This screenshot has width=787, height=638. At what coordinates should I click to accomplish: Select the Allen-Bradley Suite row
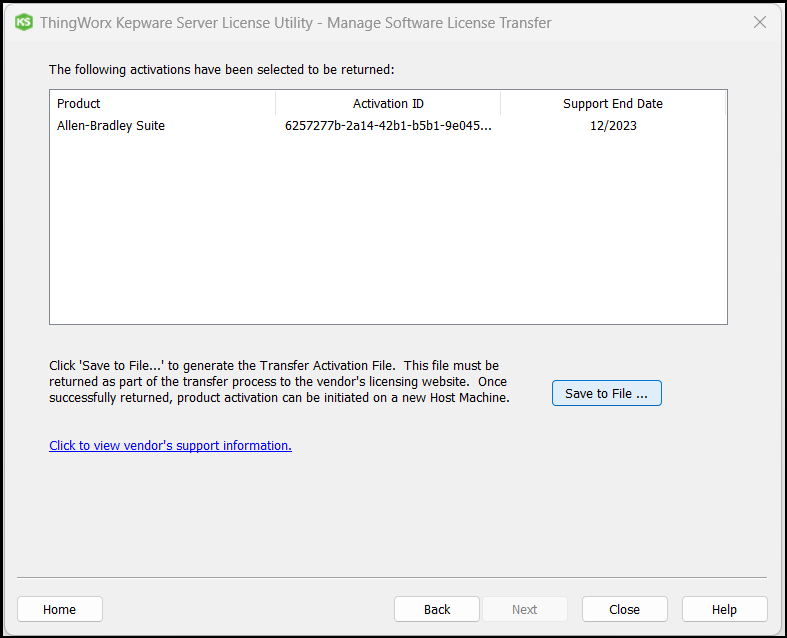coord(111,126)
